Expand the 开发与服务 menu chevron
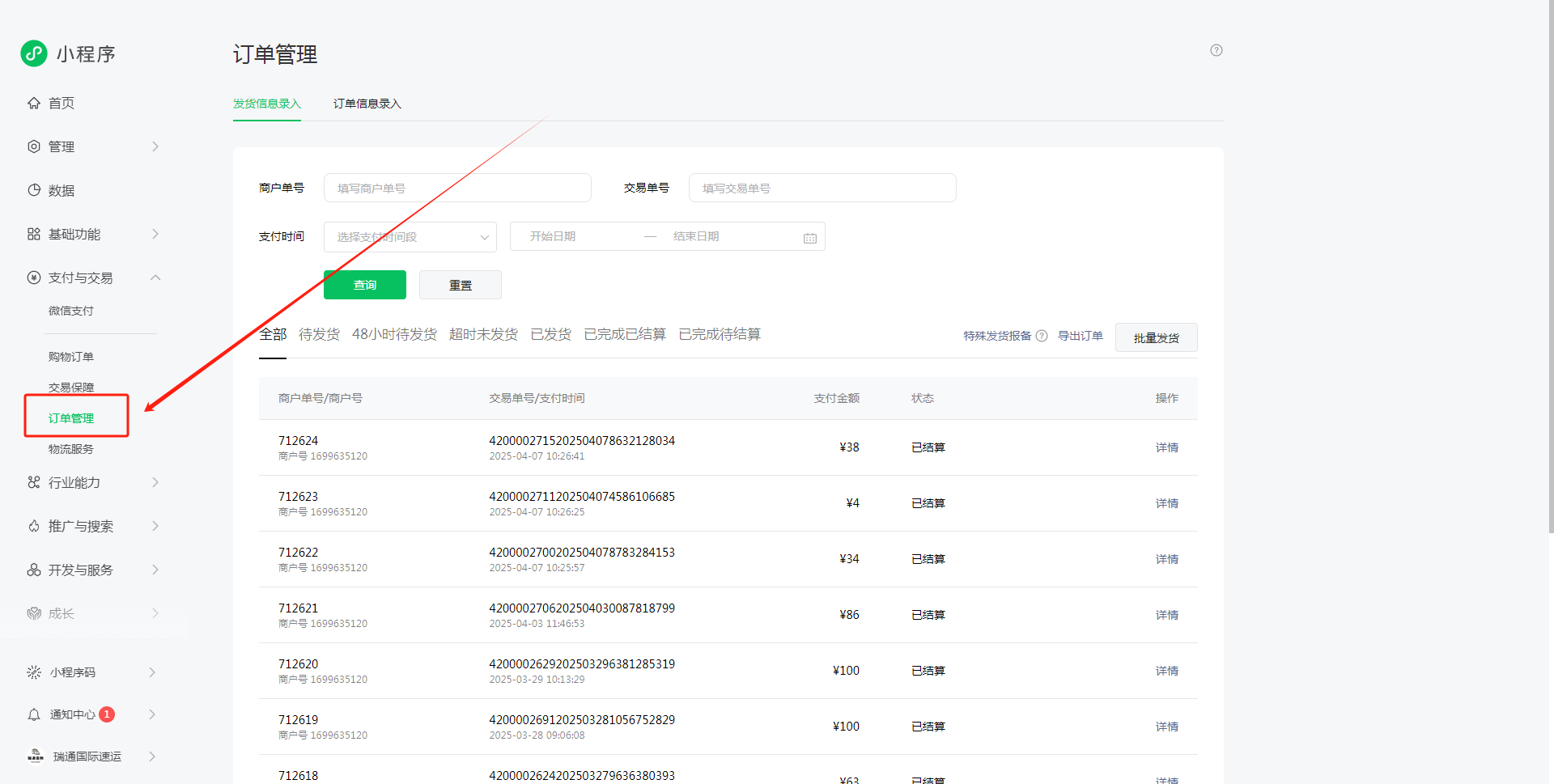Viewport: 1554px width, 784px height. [155, 570]
